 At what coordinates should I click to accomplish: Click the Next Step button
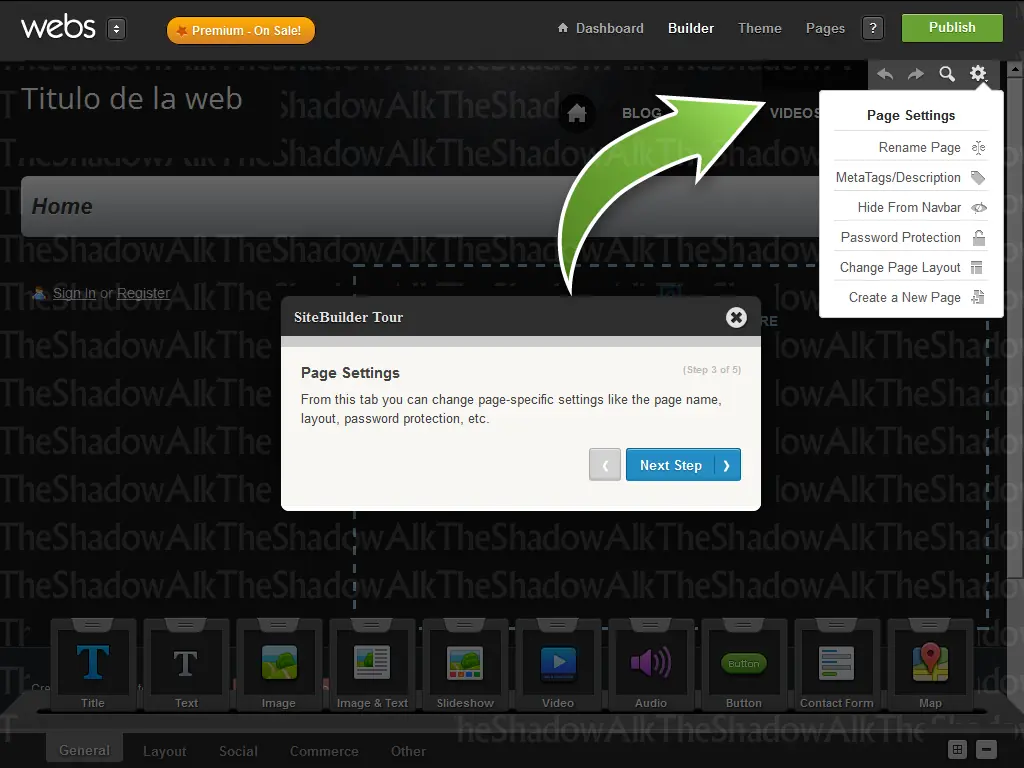click(683, 465)
